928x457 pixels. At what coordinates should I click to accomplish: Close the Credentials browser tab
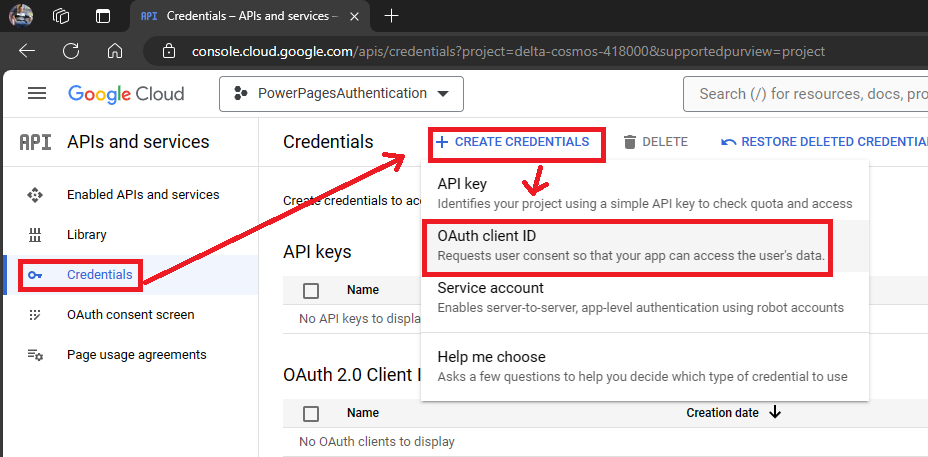click(354, 16)
